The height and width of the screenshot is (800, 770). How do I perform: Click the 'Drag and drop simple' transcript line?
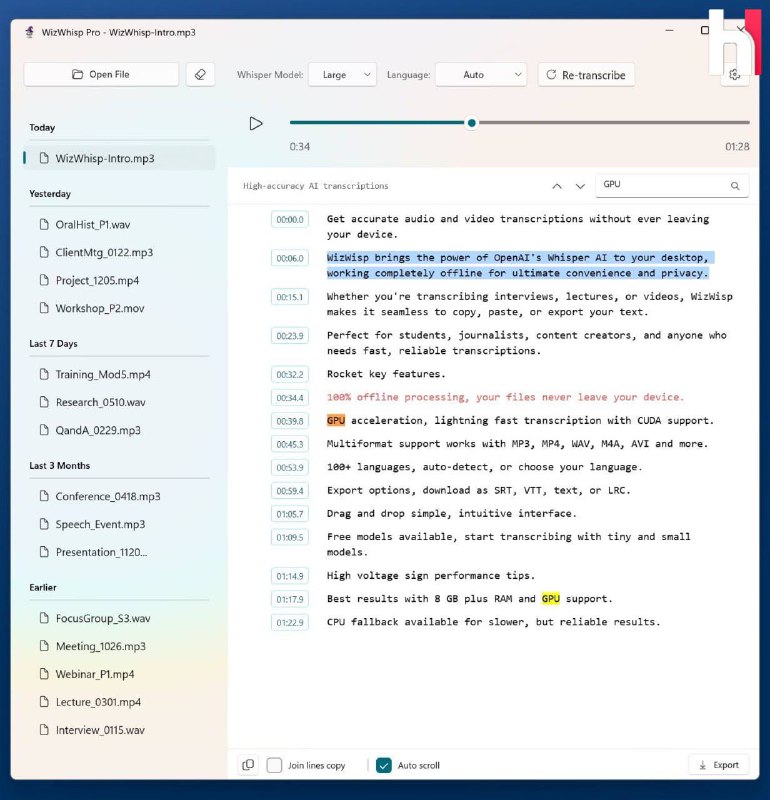(x=452, y=514)
